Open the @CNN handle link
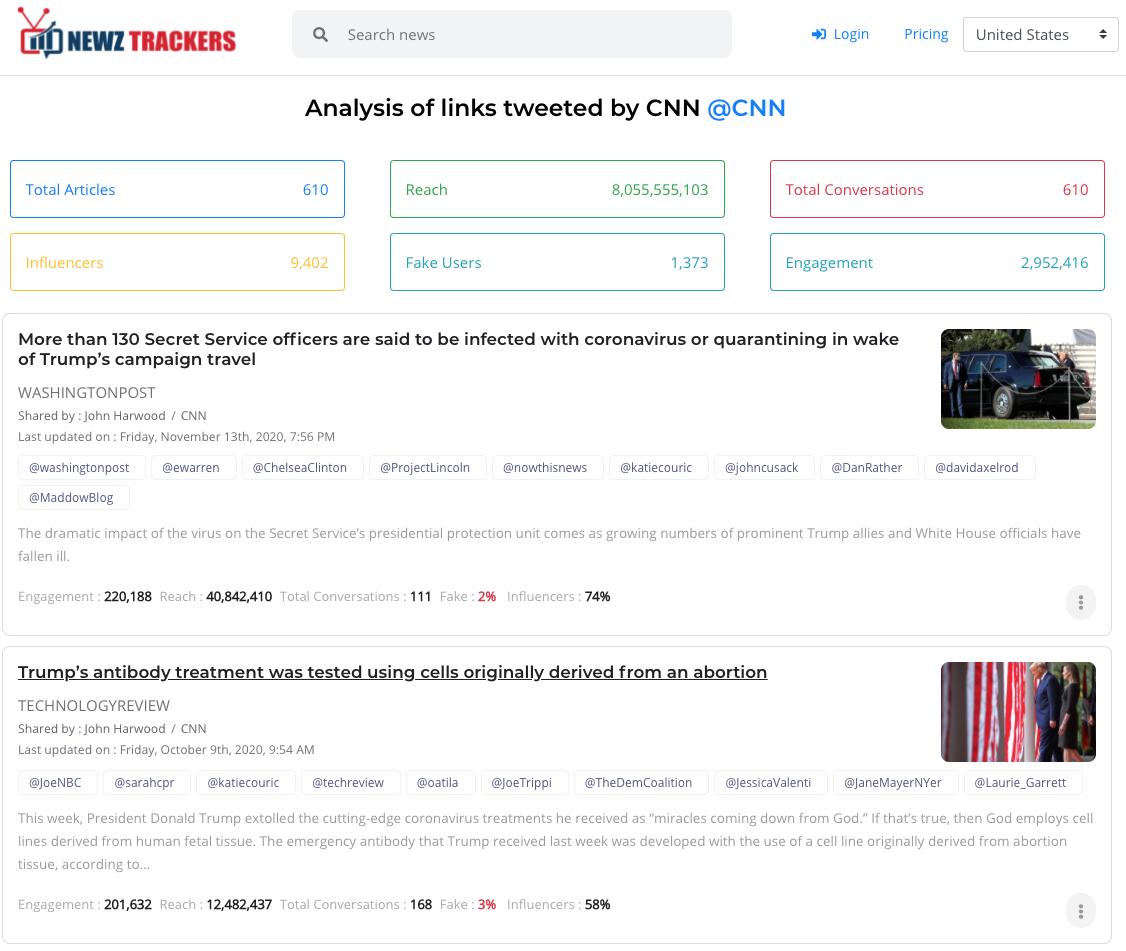Viewport: 1126px width, 951px height. (746, 108)
